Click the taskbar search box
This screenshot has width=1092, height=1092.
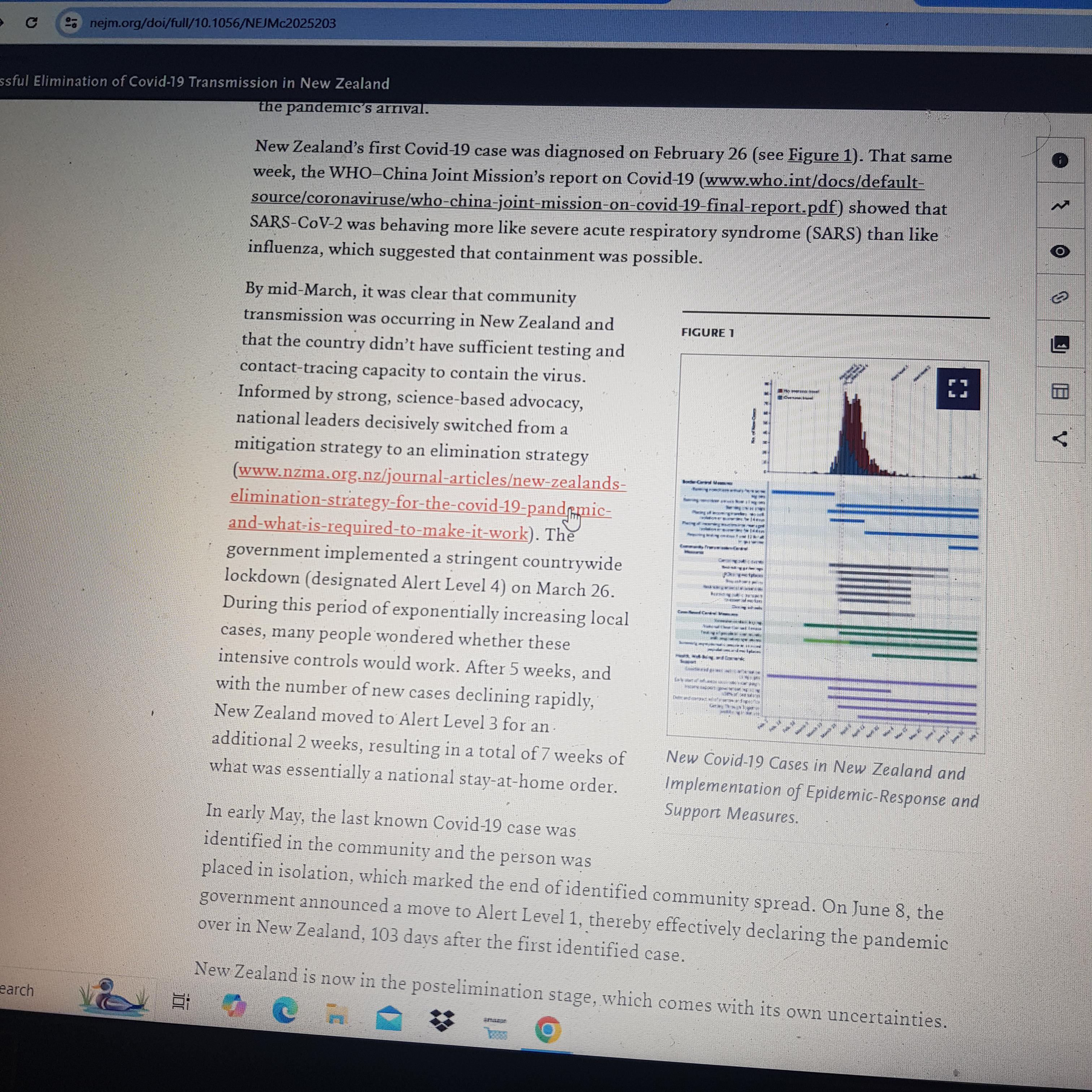click(x=17, y=990)
